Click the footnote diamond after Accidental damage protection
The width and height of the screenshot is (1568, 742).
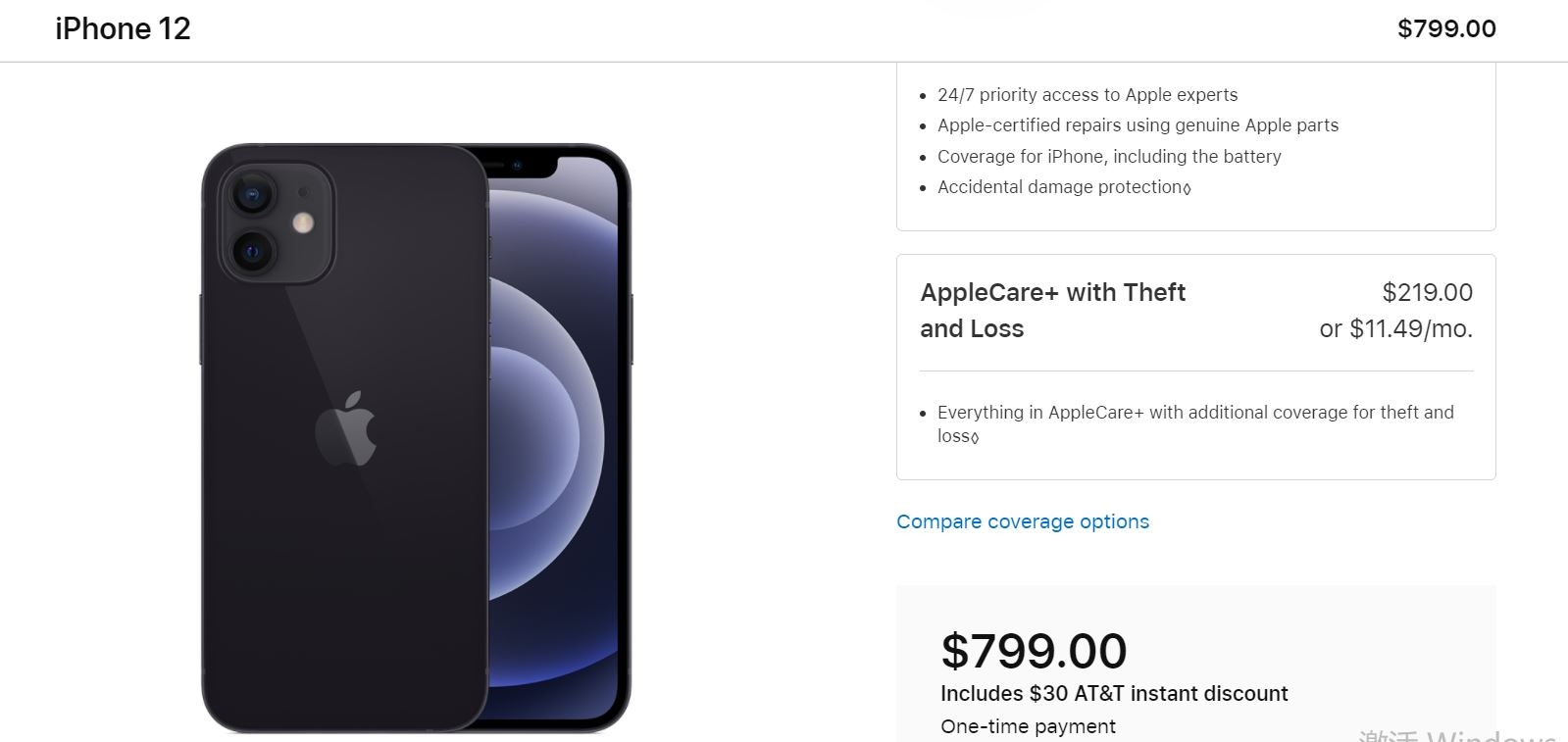1188,188
